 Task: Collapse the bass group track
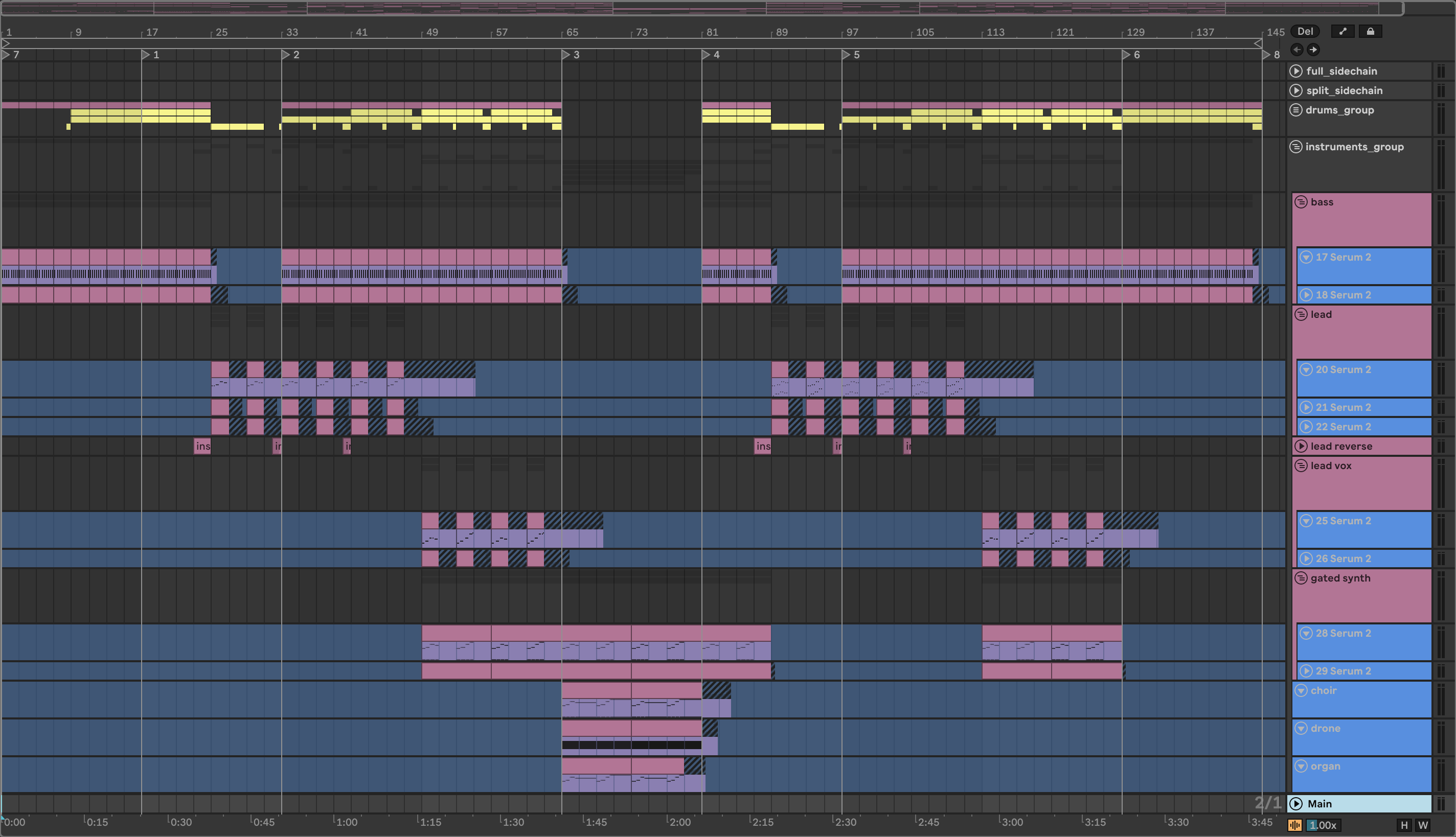click(x=1301, y=202)
